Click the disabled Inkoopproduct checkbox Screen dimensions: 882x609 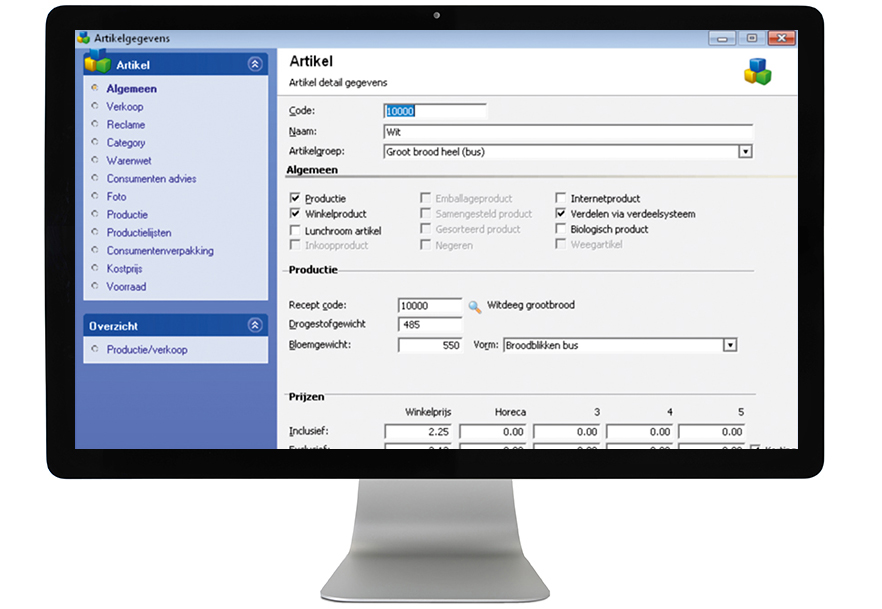coord(295,245)
